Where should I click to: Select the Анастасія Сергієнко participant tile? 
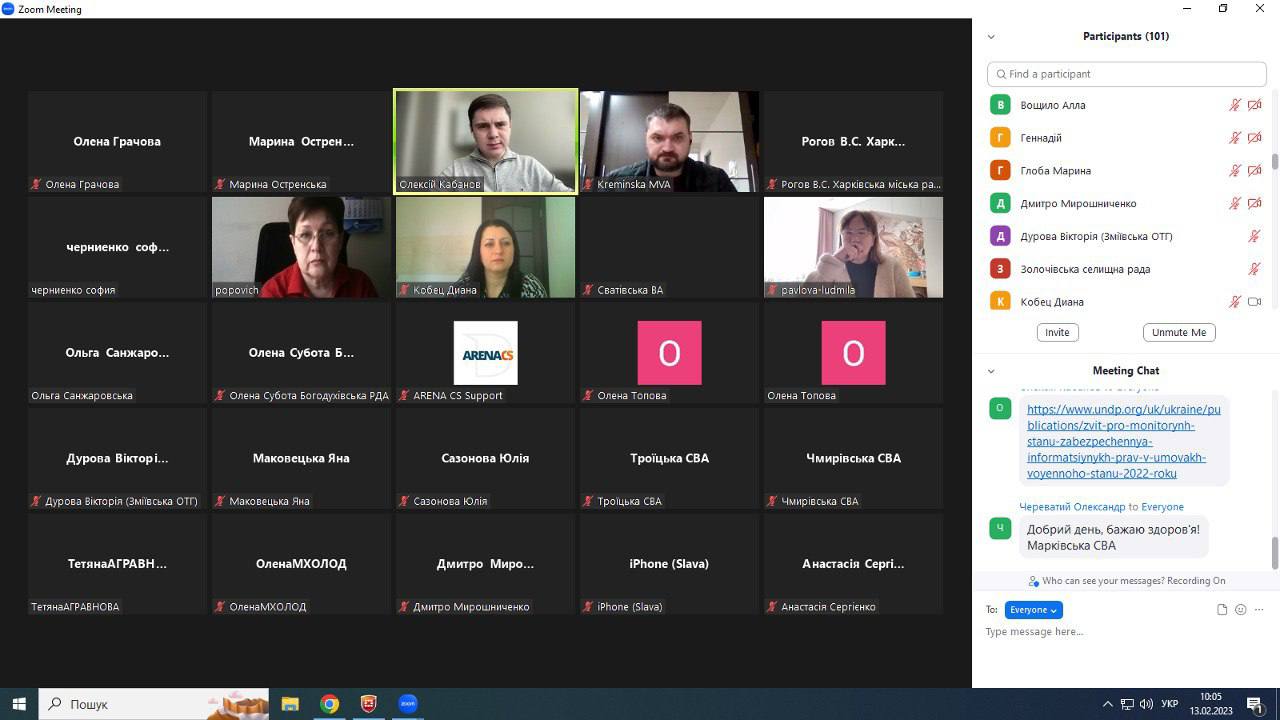click(x=853, y=564)
